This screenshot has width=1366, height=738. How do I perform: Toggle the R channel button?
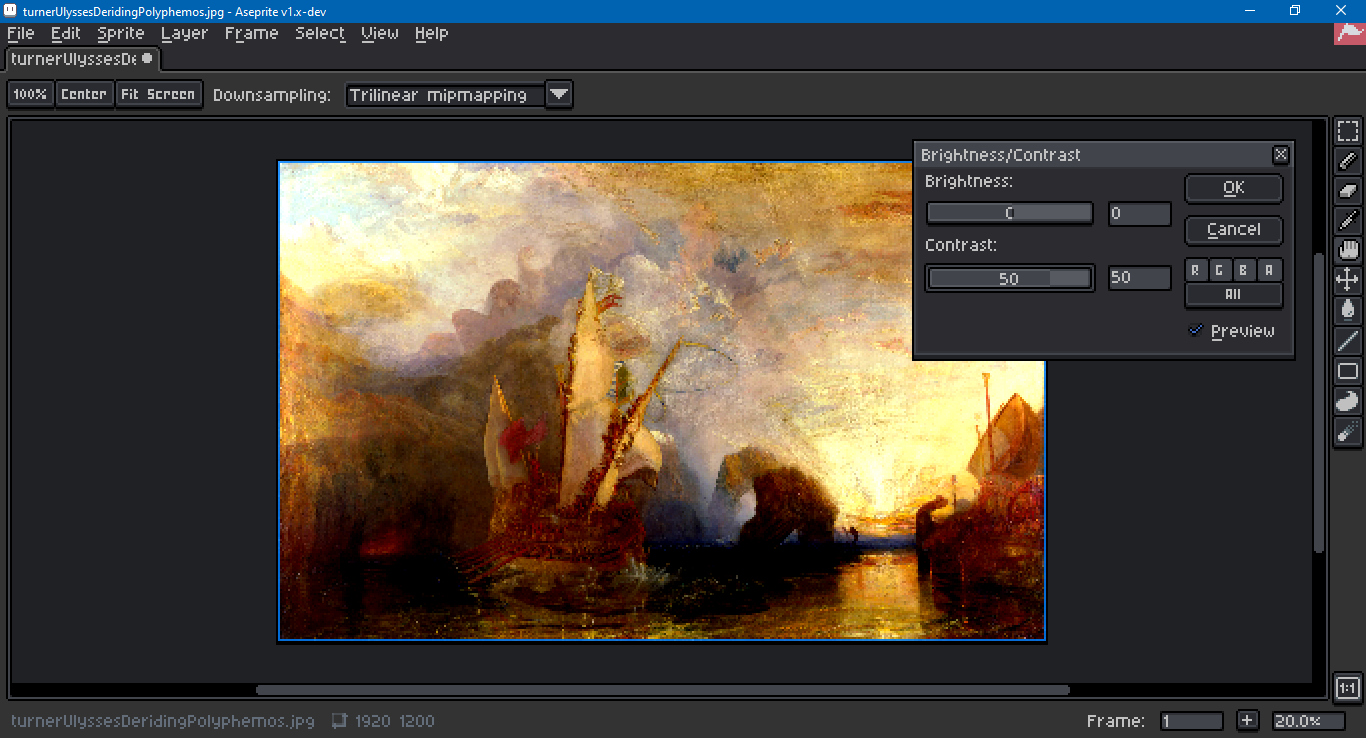(1196, 270)
